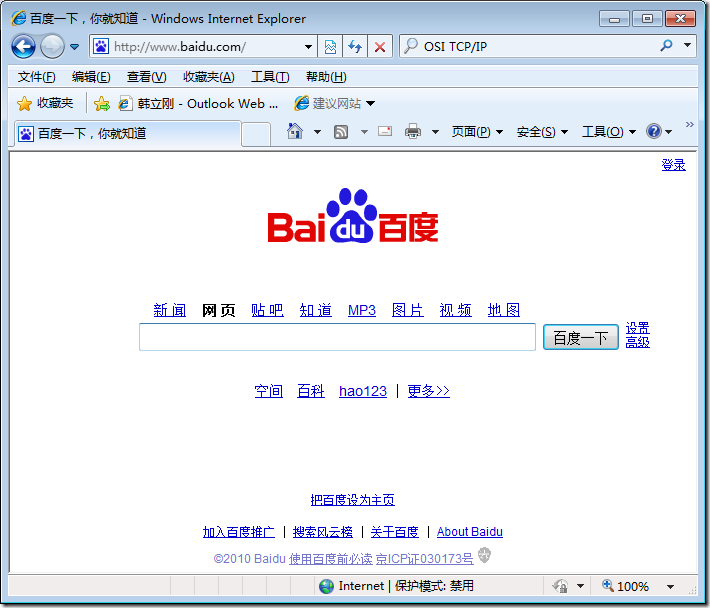Open the 贴吧 link

[267, 310]
